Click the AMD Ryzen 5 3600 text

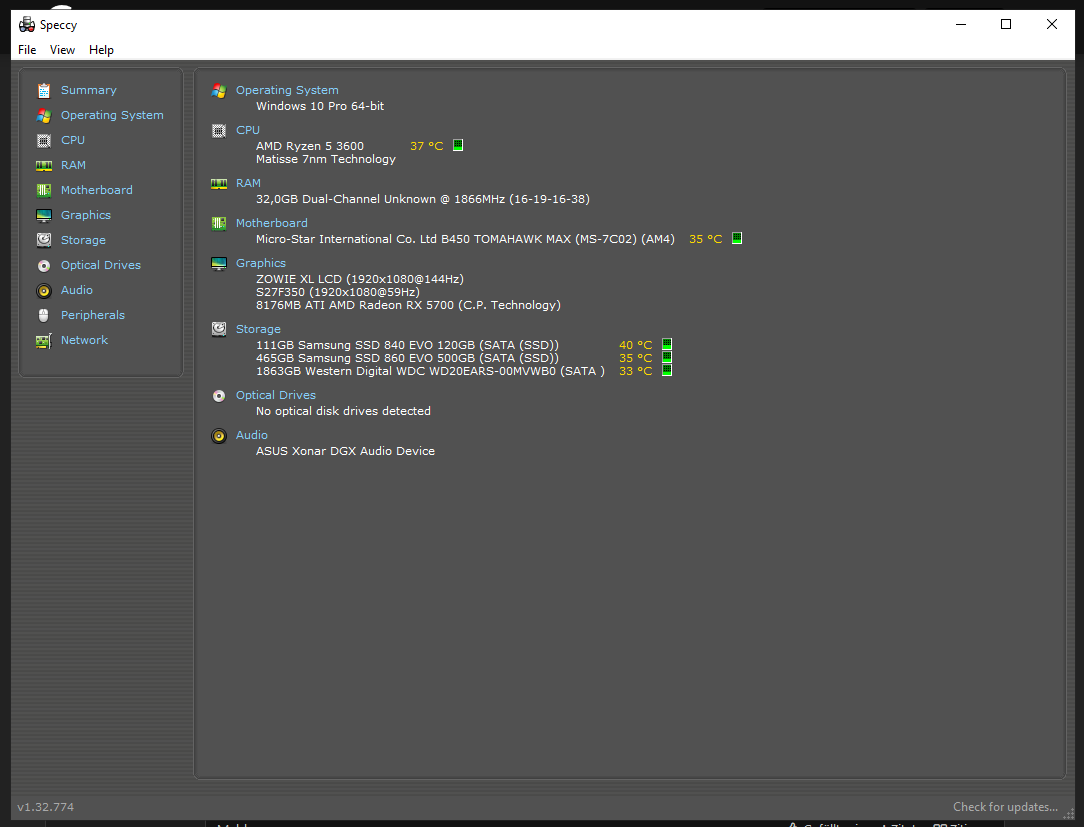(x=310, y=146)
